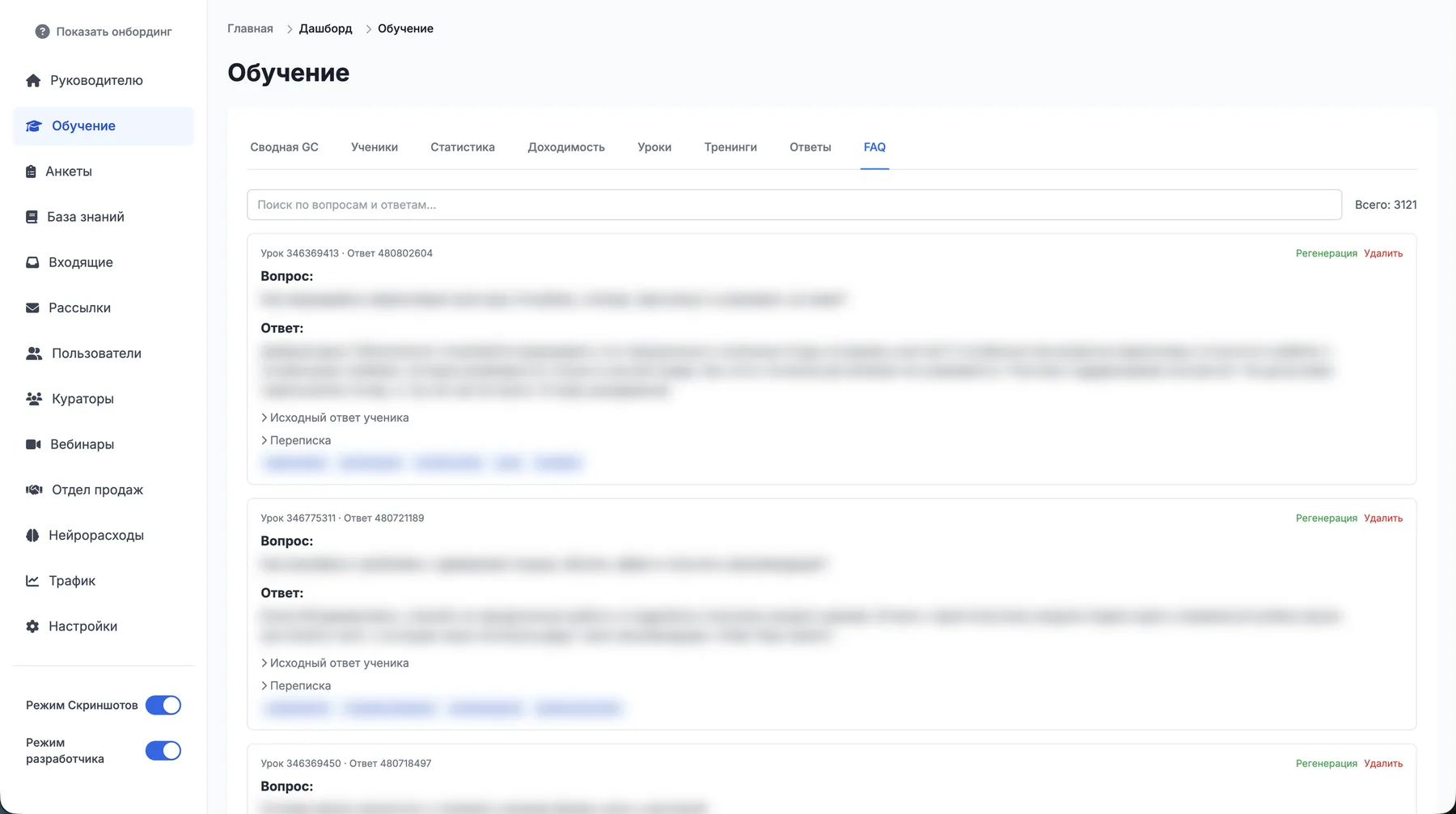Open Отдел продаж via its handshake icon

34,490
